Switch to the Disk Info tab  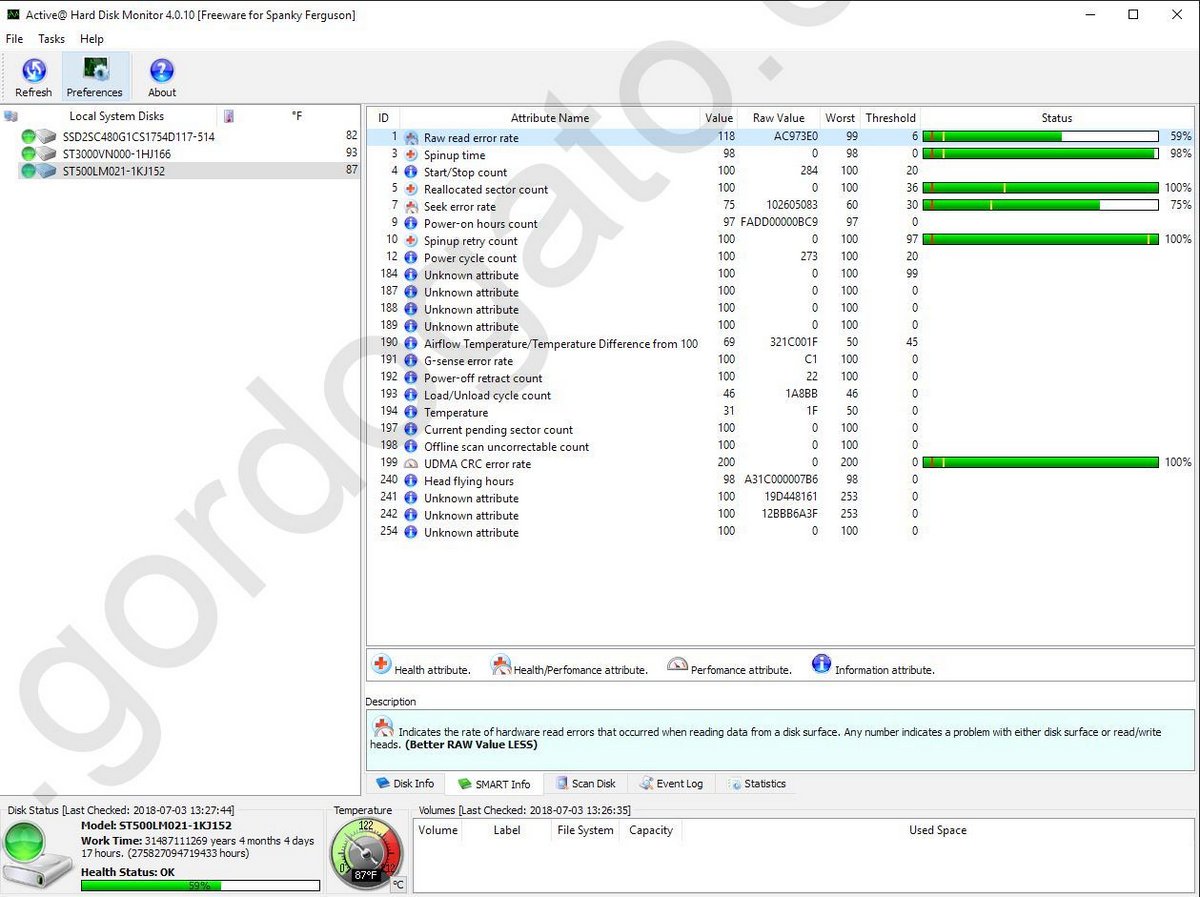(x=405, y=784)
